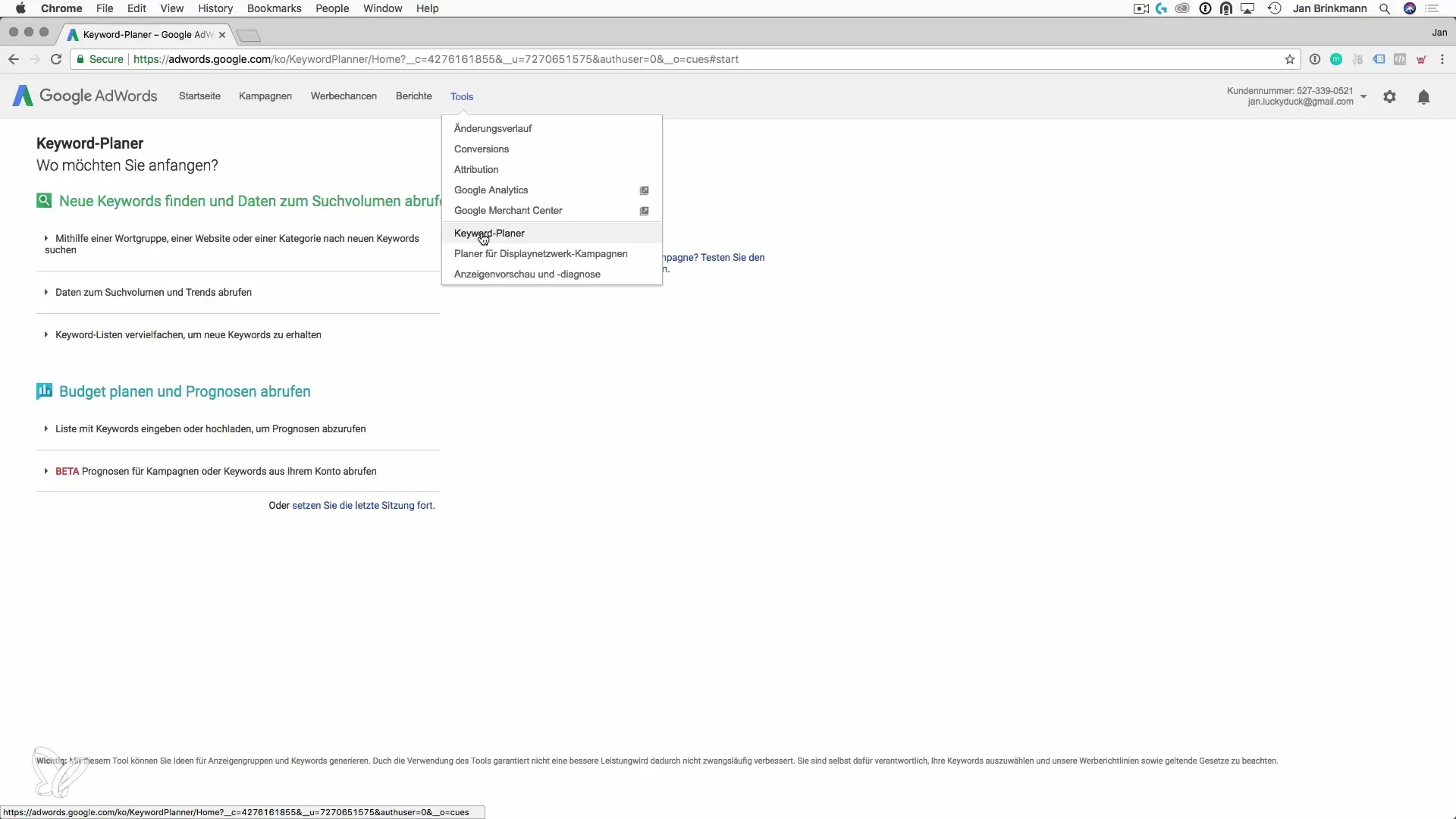Go to Berichte tab
The image size is (1456, 819).
[x=413, y=96]
